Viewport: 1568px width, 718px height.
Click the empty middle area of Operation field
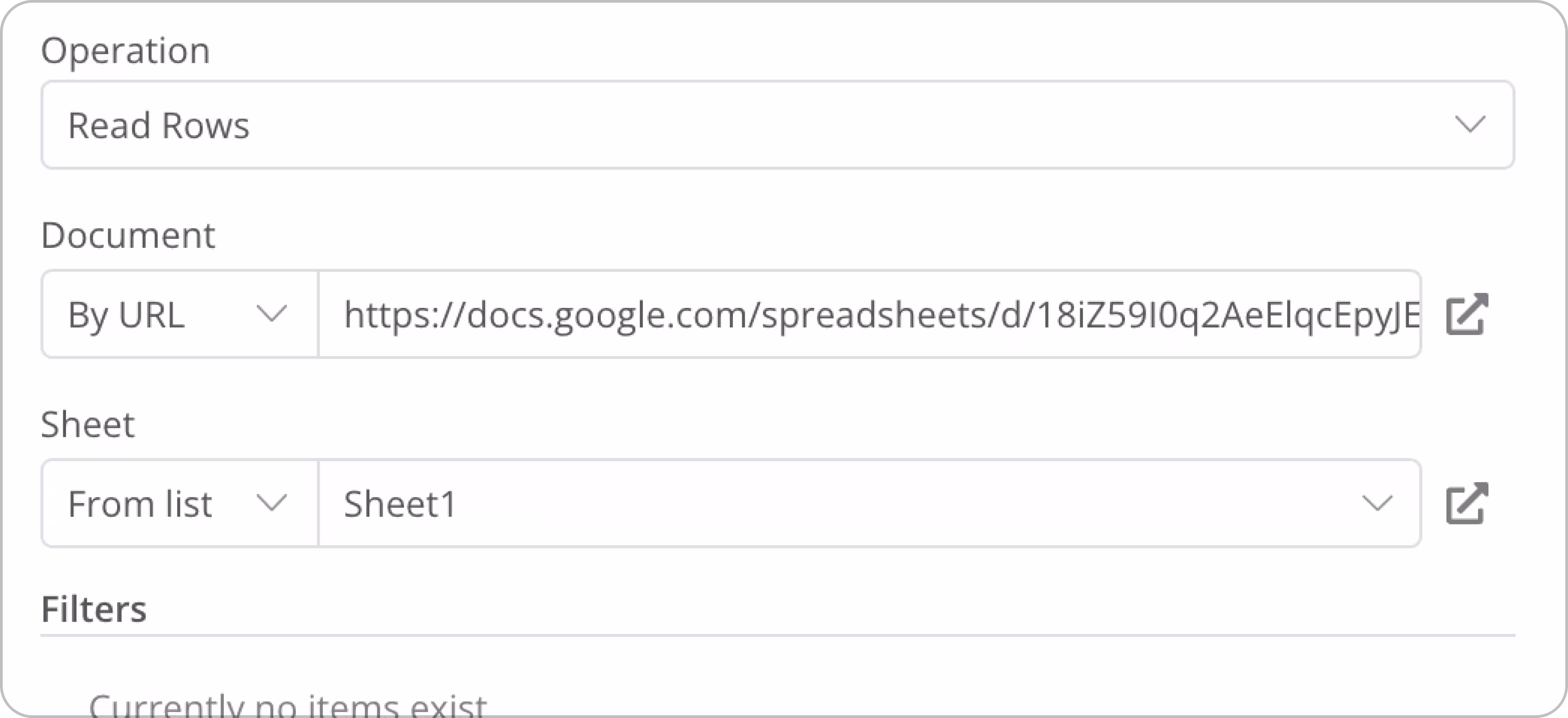coord(791,125)
